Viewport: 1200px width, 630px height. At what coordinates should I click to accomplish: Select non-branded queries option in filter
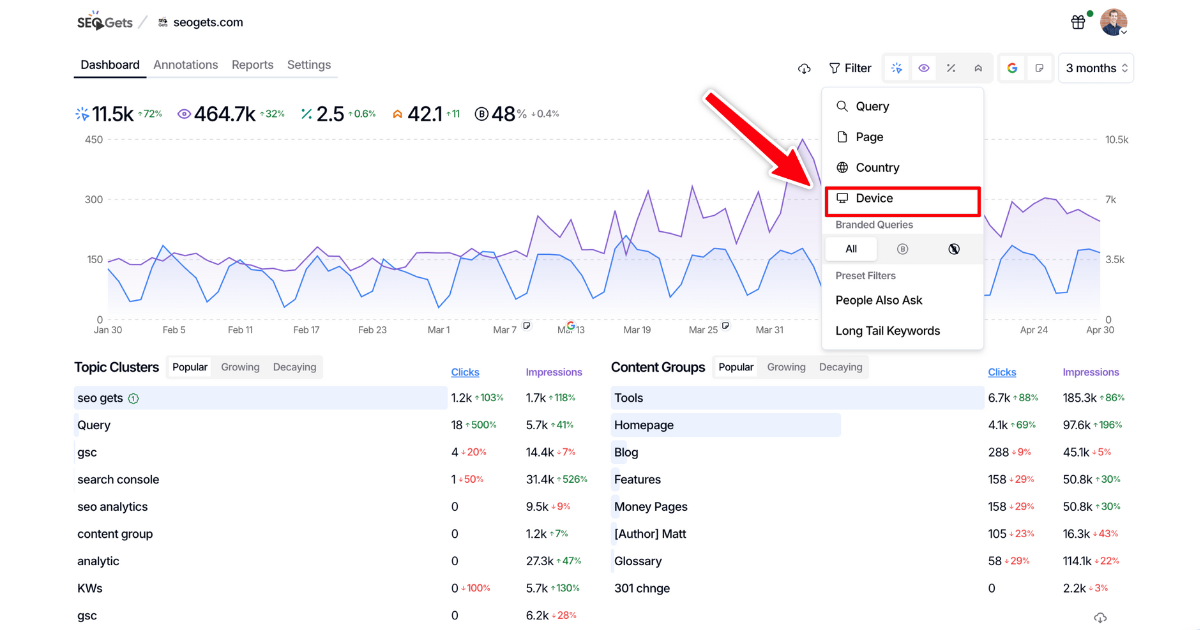pyautogui.click(x=954, y=249)
